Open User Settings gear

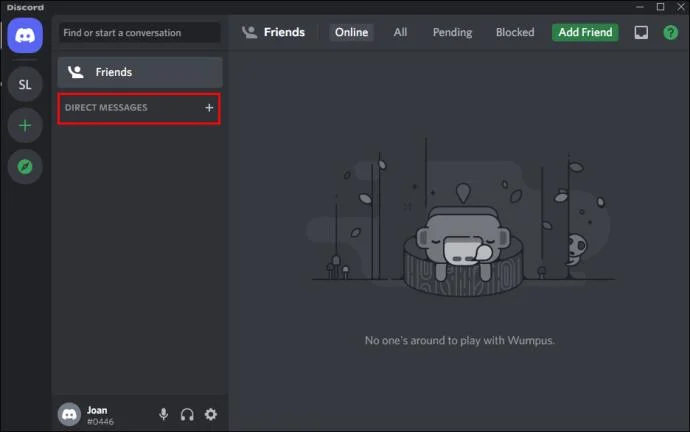pyautogui.click(x=211, y=414)
